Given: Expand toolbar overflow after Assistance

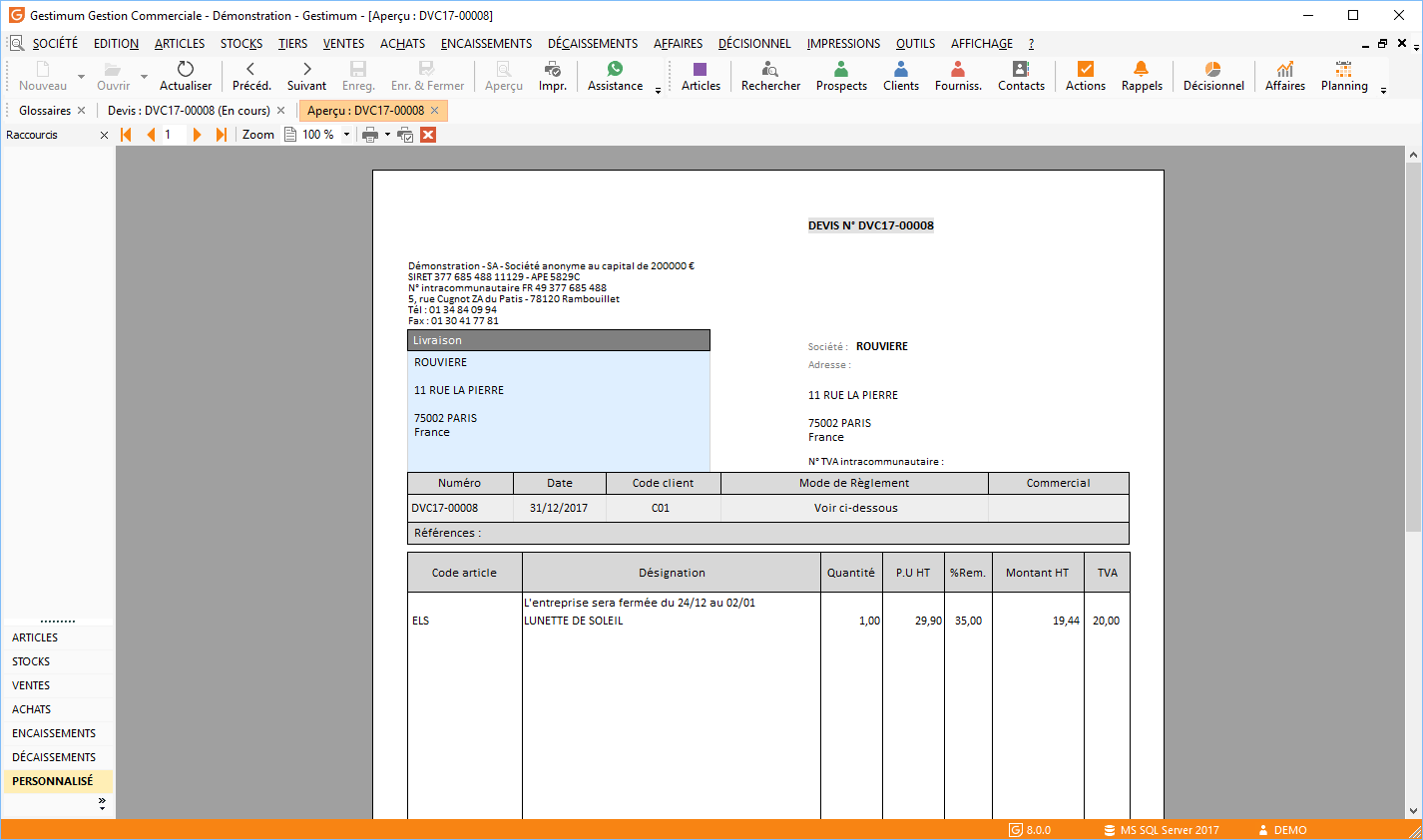Looking at the screenshot, I should tap(658, 90).
